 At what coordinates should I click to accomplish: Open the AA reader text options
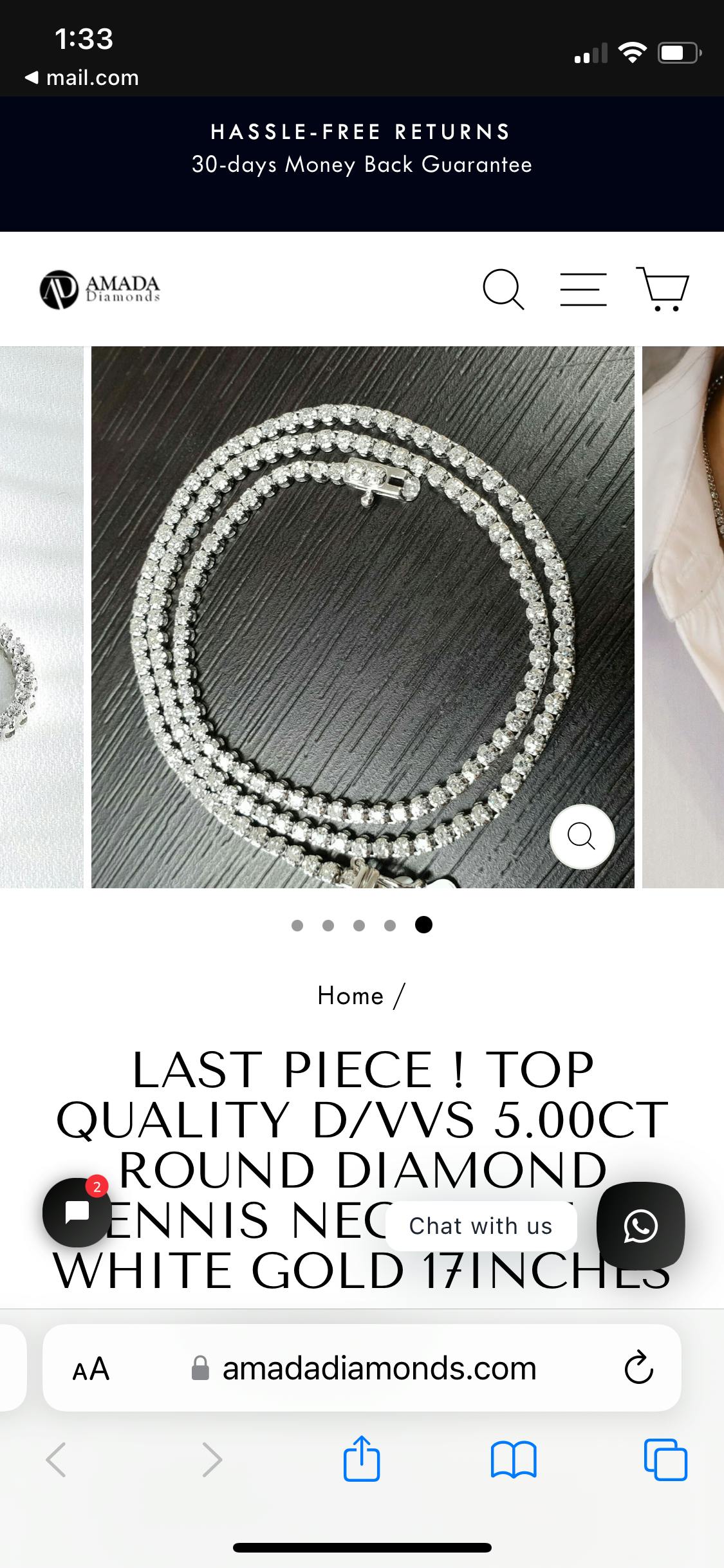(91, 1369)
